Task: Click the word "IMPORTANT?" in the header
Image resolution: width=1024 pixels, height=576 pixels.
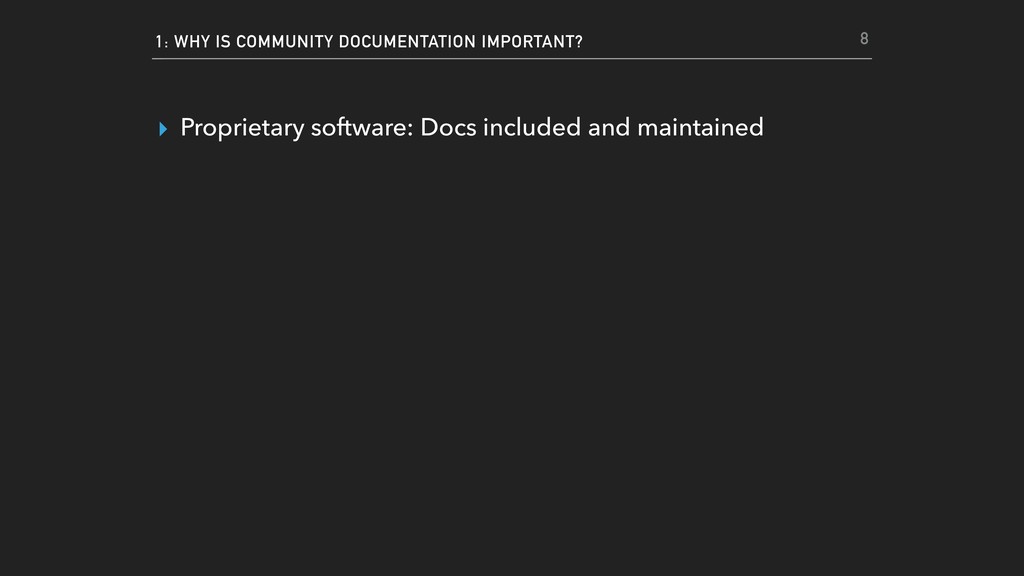Action: click(531, 41)
